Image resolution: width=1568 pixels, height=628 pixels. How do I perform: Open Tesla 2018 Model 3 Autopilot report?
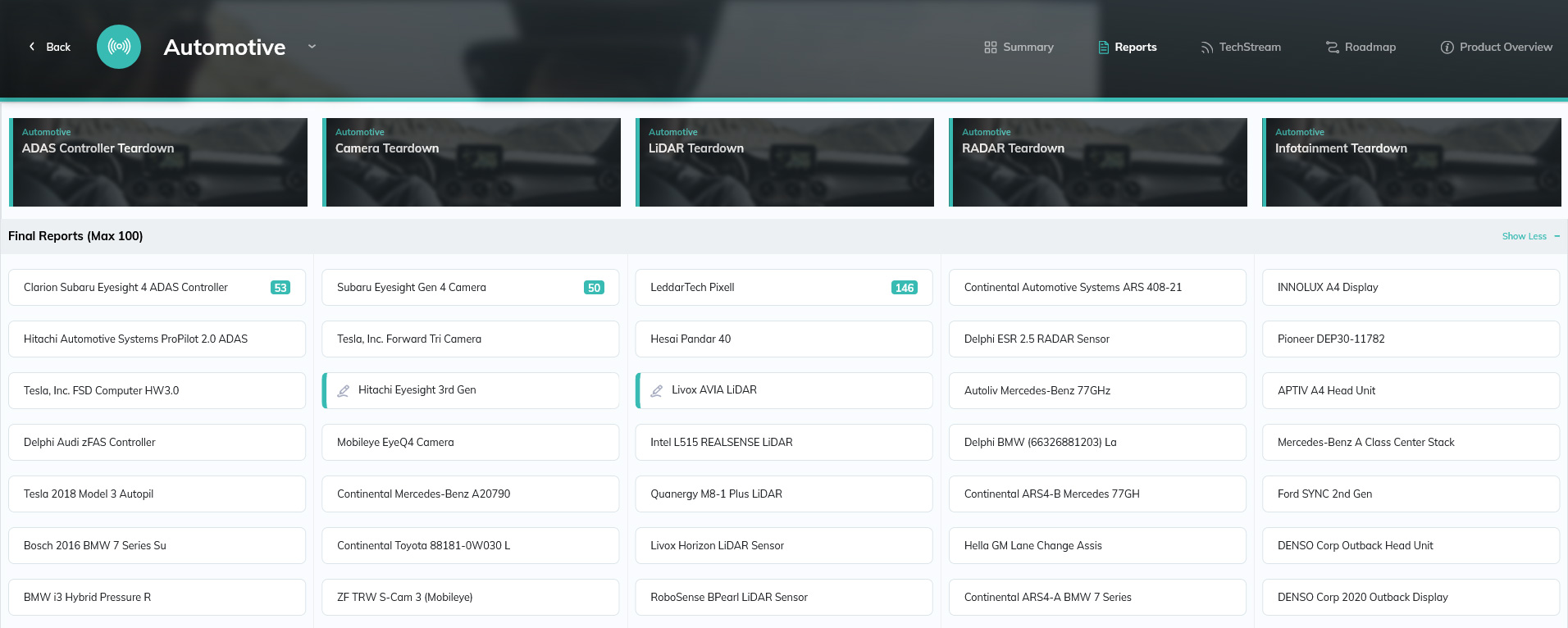tap(157, 494)
